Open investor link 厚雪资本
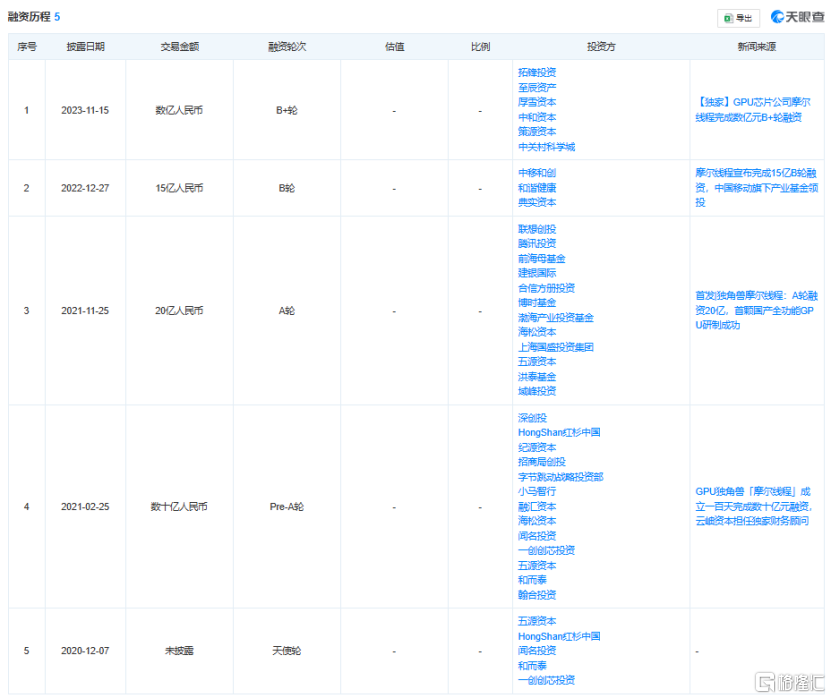The height and width of the screenshot is (699, 831). pyautogui.click(x=537, y=102)
